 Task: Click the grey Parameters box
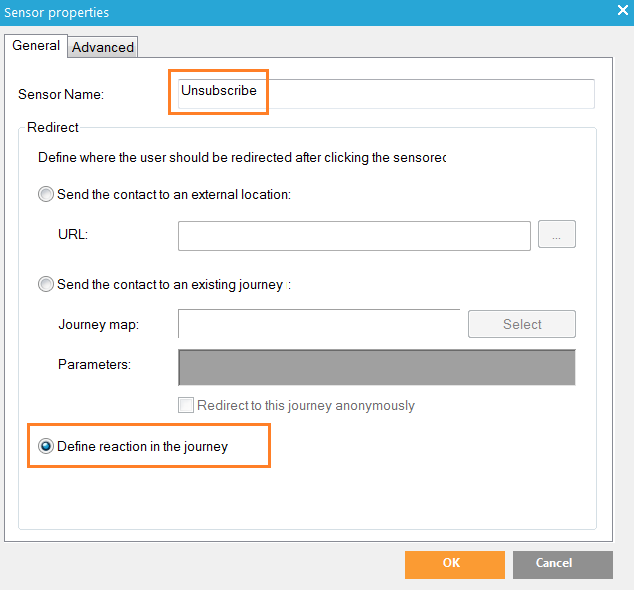point(376,367)
